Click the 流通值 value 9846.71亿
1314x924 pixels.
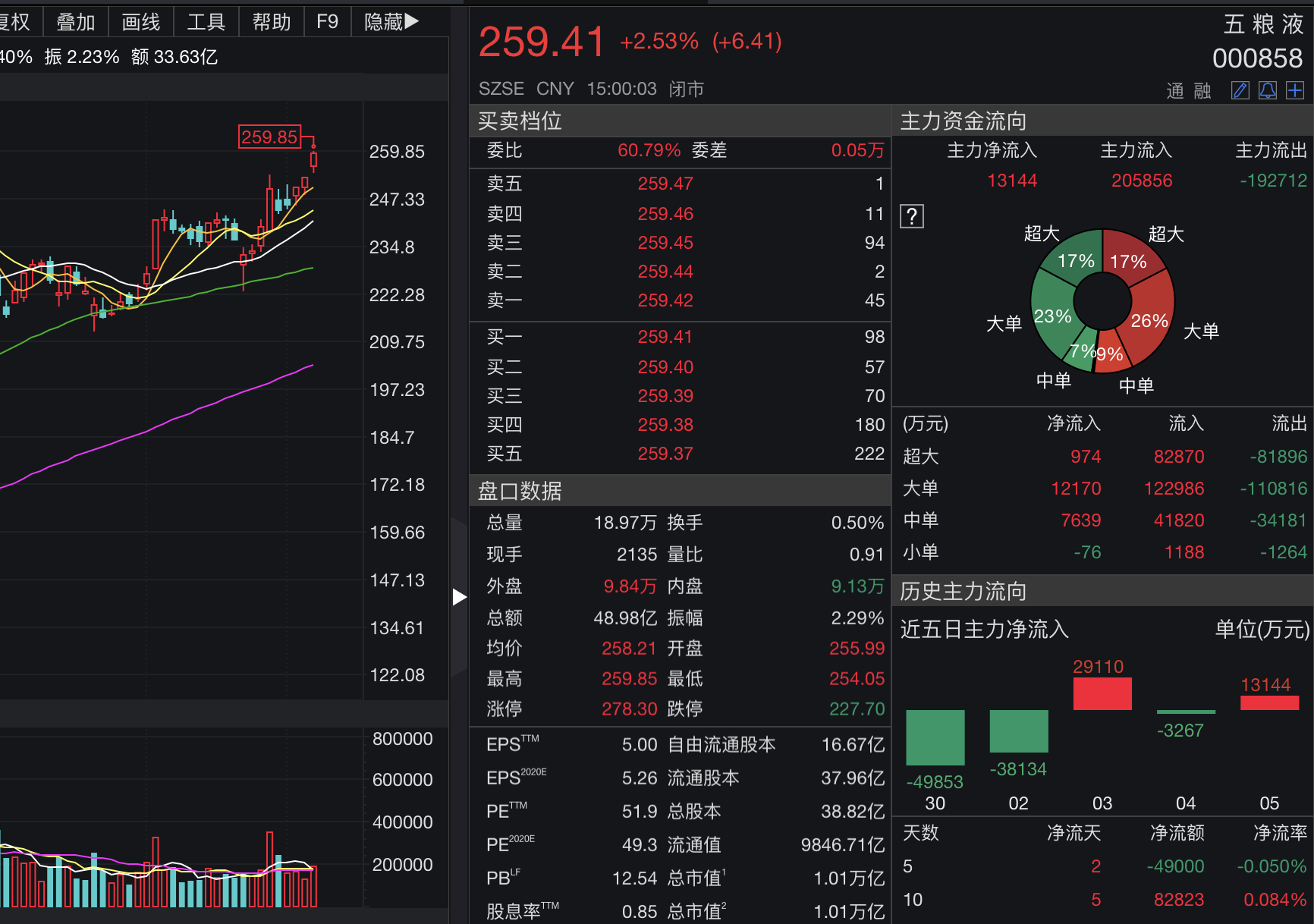point(843,845)
